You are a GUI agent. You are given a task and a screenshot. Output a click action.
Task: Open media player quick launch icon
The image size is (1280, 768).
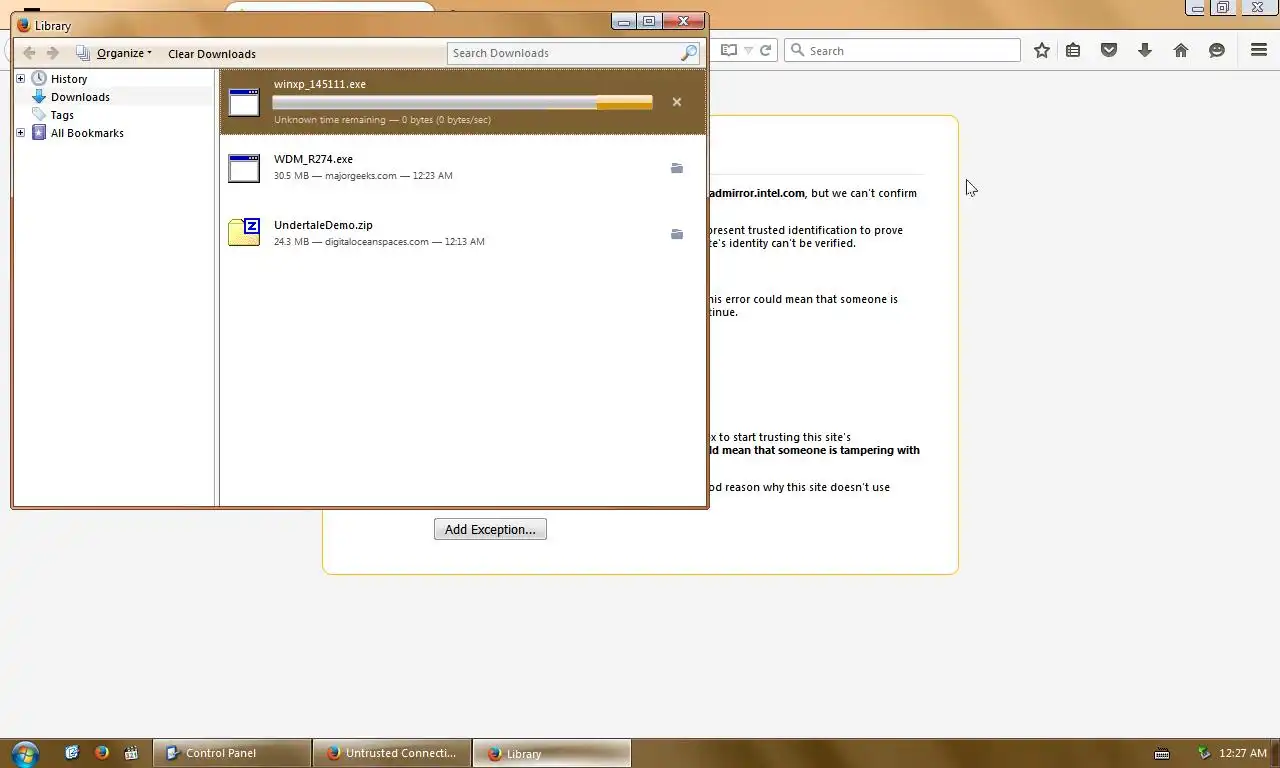130,753
